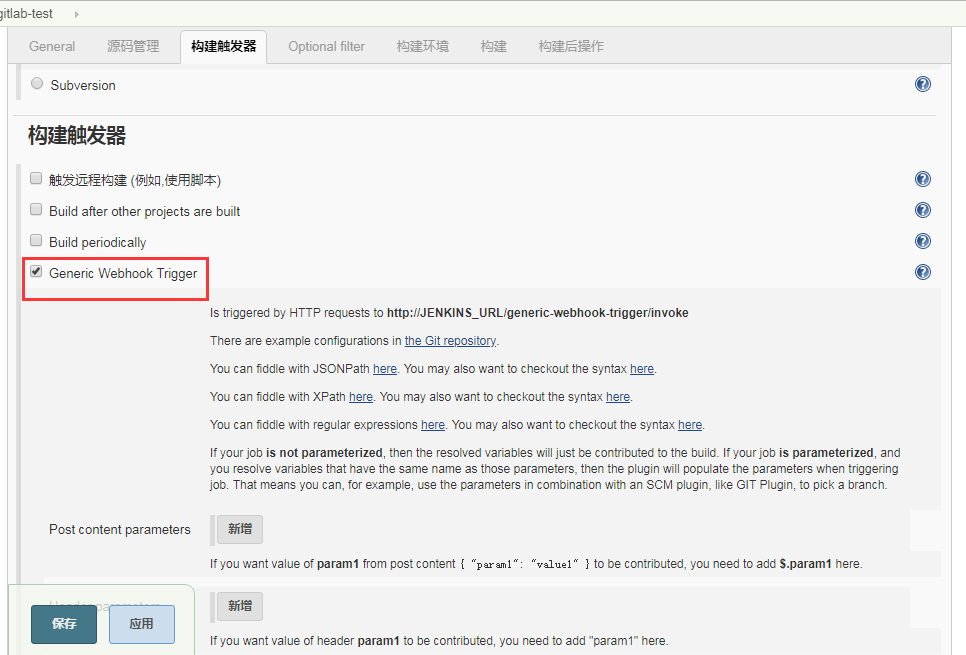Check Build periodically

click(36, 240)
